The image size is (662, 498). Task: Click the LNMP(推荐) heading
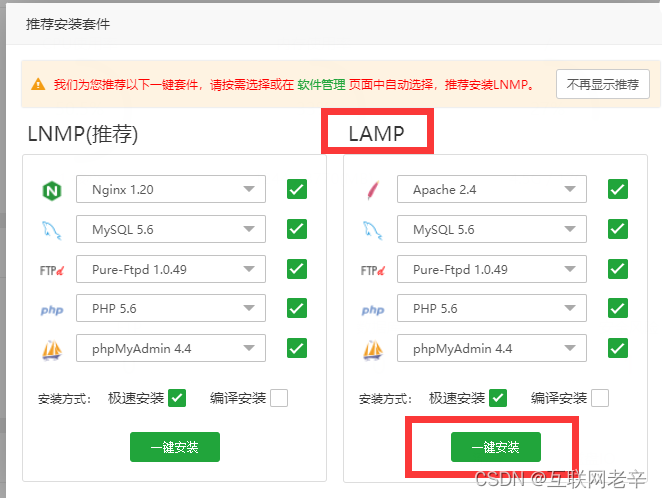point(83,134)
